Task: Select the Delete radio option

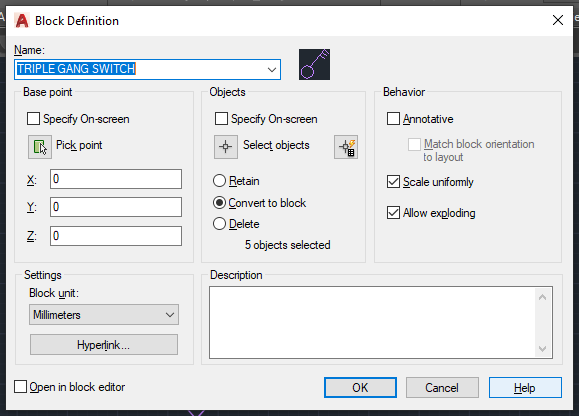Action: pyautogui.click(x=219, y=224)
